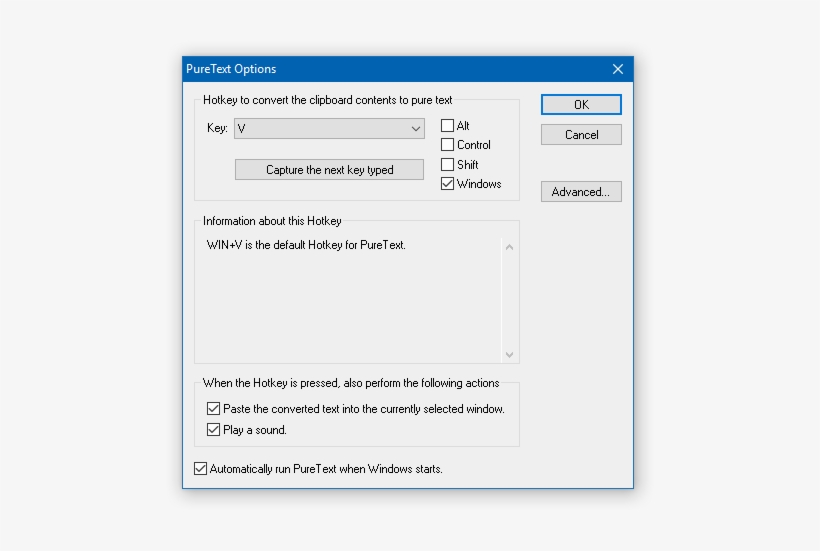Confirm settings with the OK button
The width and height of the screenshot is (820, 551).
pyautogui.click(x=581, y=105)
